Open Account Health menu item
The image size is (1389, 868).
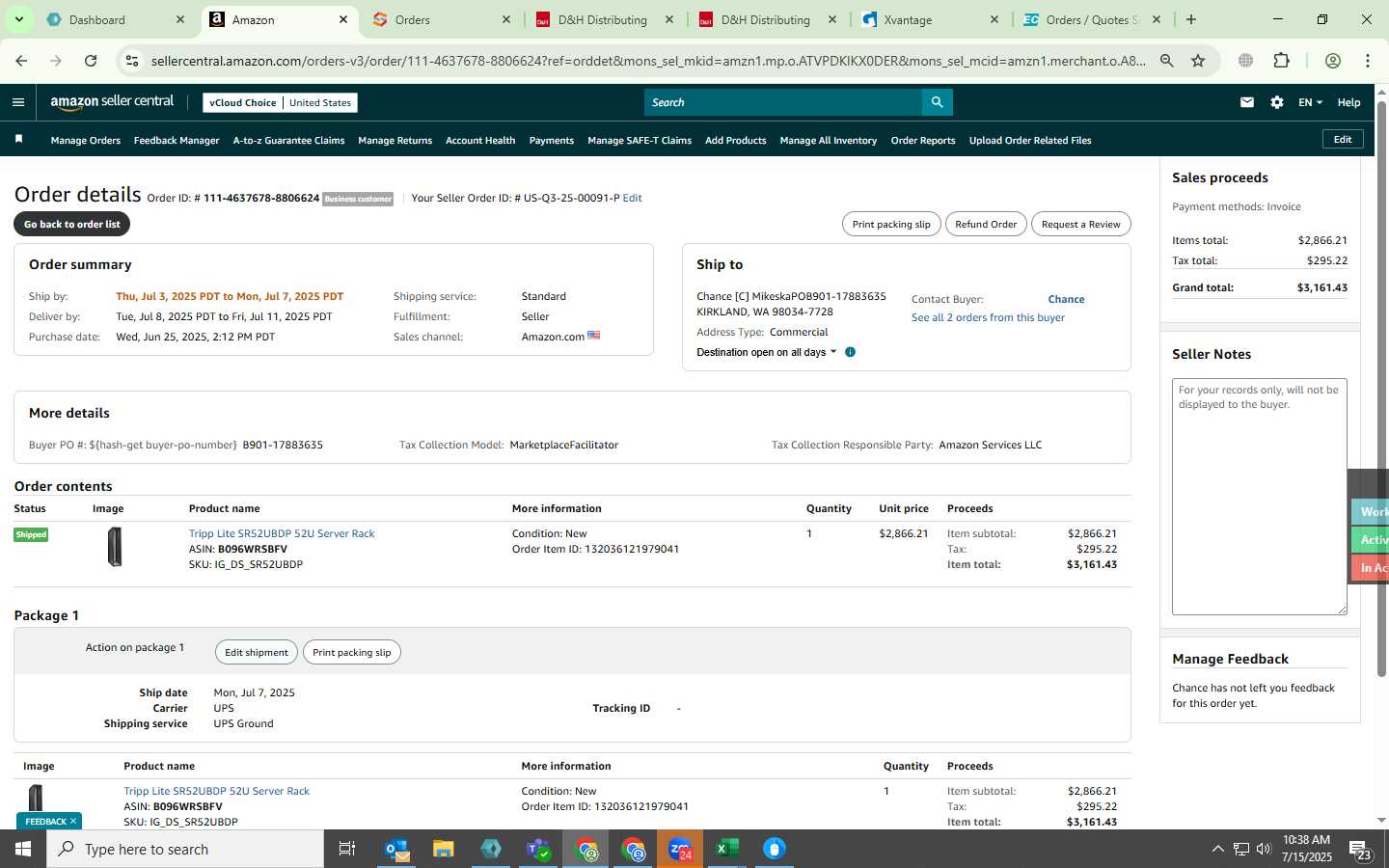tap(480, 140)
